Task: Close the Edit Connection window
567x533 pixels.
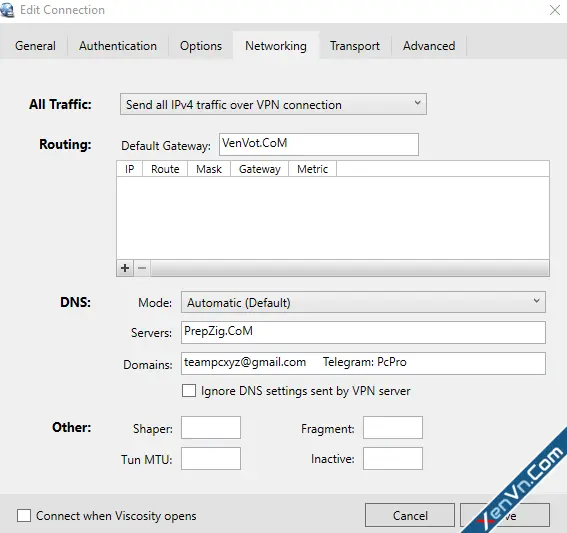Action: coord(555,10)
